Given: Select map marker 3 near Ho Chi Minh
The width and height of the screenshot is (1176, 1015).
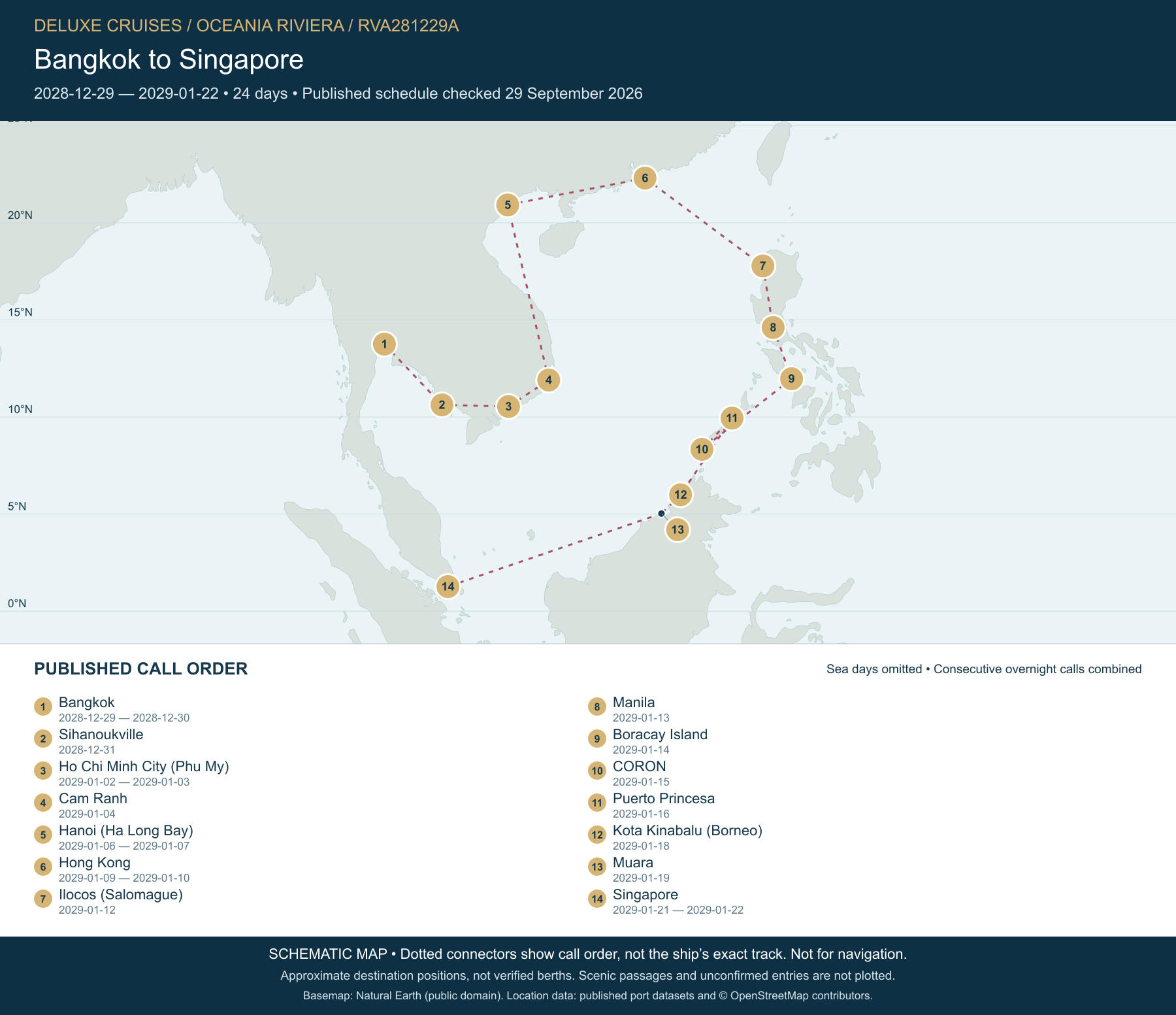Looking at the screenshot, I should (508, 406).
